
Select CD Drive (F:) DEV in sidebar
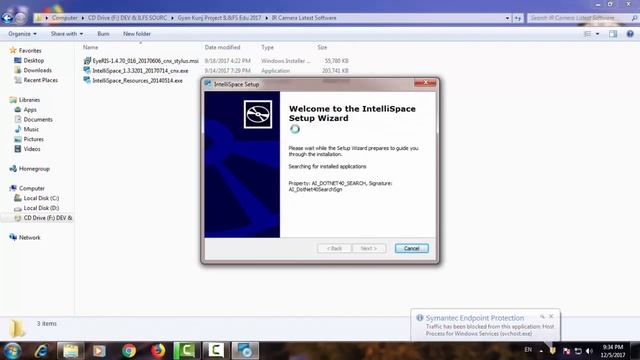48,218
